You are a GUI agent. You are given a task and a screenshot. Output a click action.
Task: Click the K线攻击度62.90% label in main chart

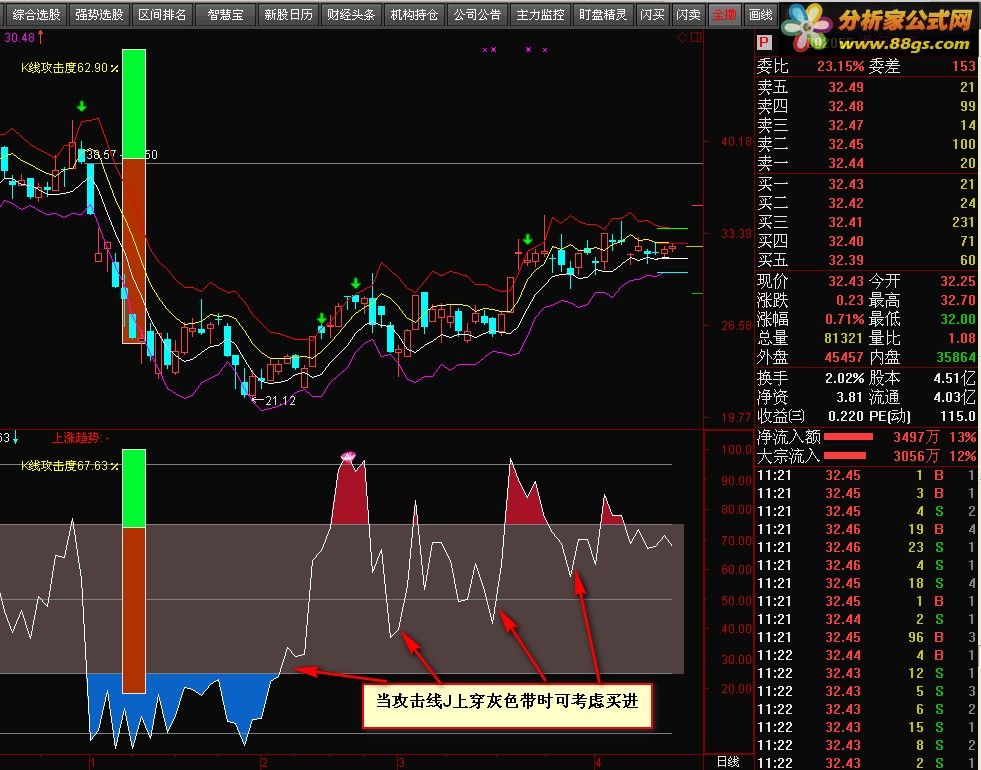click(x=69, y=68)
